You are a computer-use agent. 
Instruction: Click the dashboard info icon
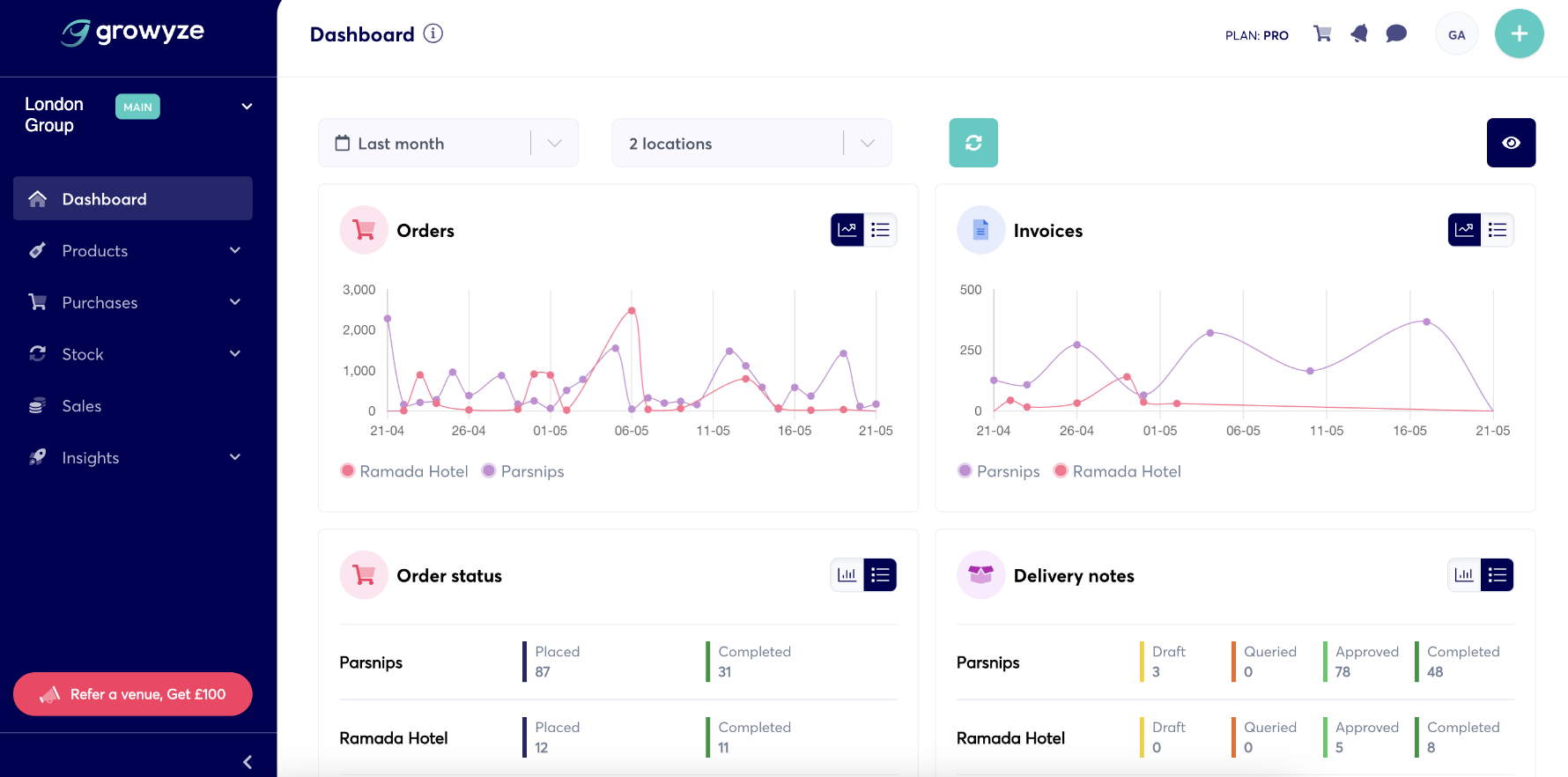(433, 33)
